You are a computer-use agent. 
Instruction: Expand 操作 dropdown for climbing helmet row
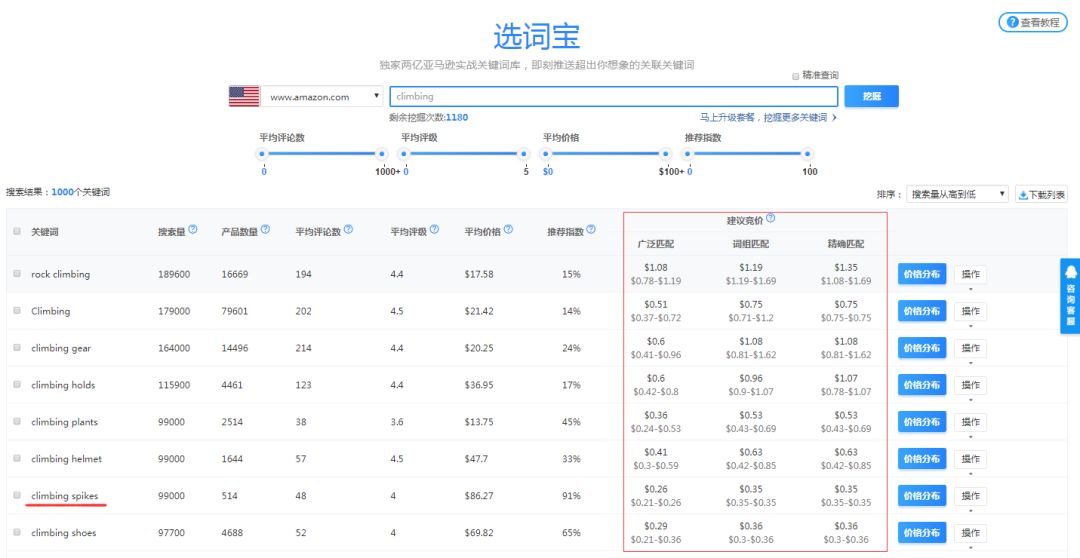(970, 459)
